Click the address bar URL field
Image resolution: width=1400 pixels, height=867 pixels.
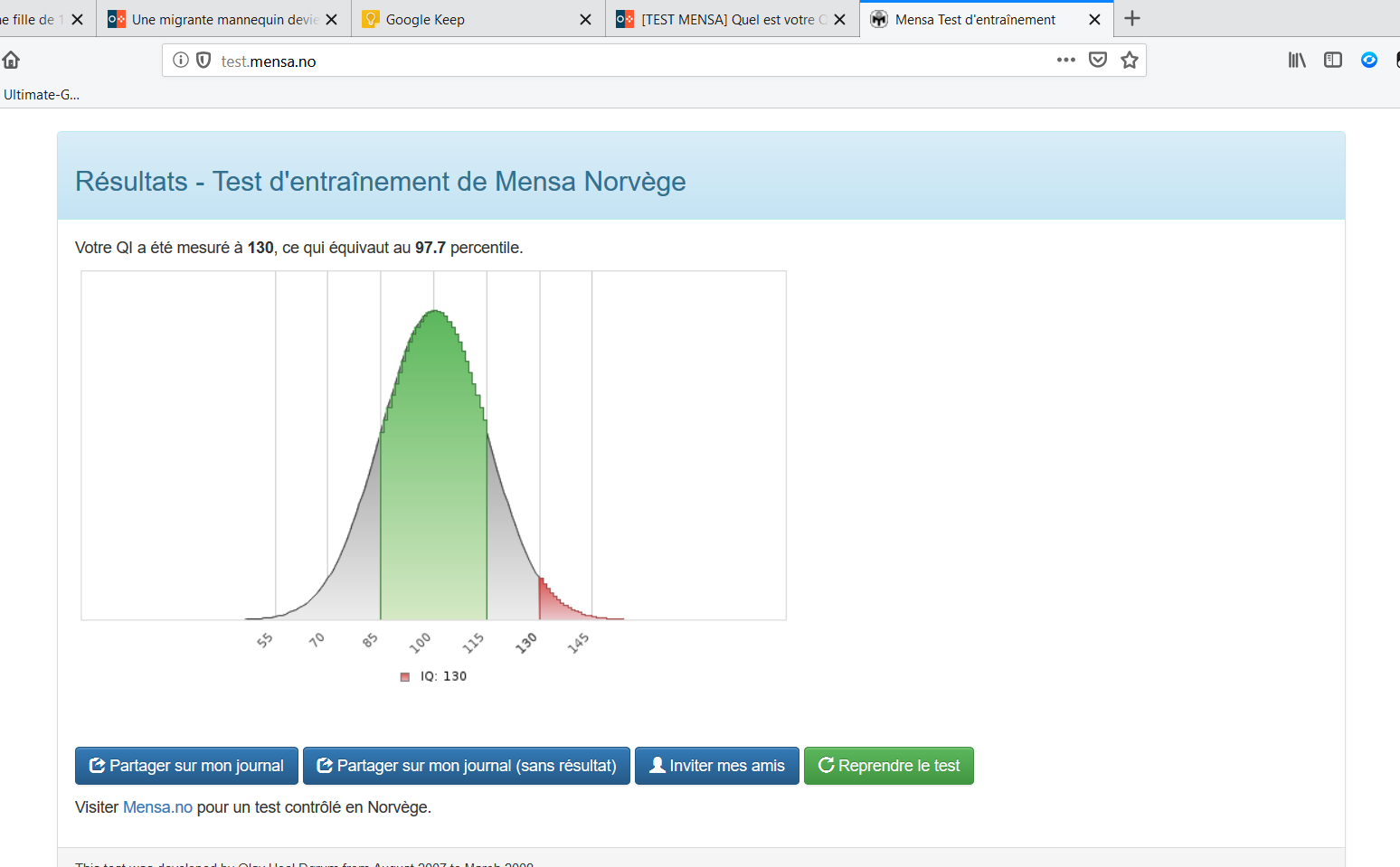[633, 61]
